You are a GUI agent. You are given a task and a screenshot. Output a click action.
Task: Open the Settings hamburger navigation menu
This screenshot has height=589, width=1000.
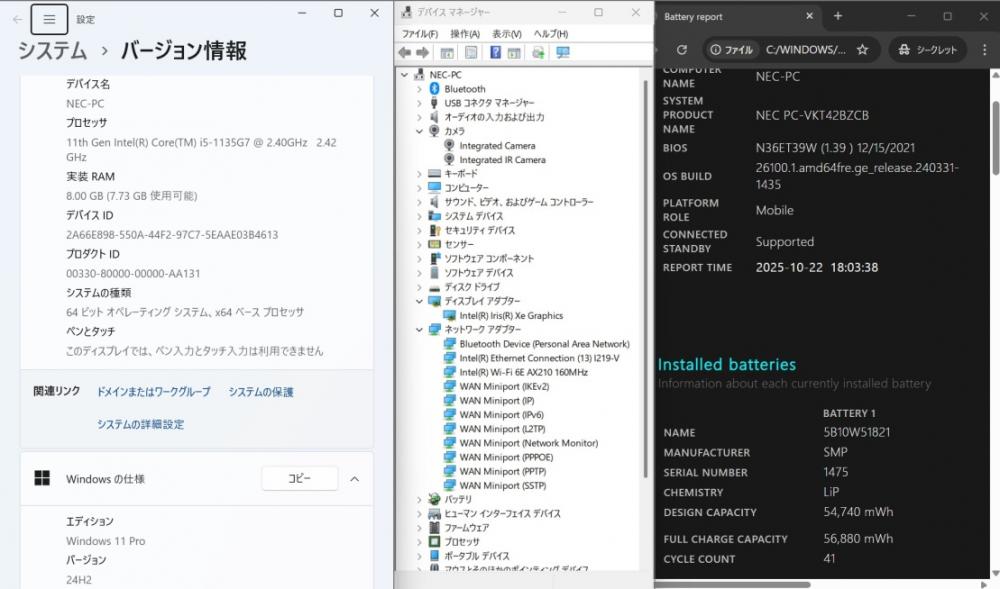pyautogui.click(x=49, y=19)
